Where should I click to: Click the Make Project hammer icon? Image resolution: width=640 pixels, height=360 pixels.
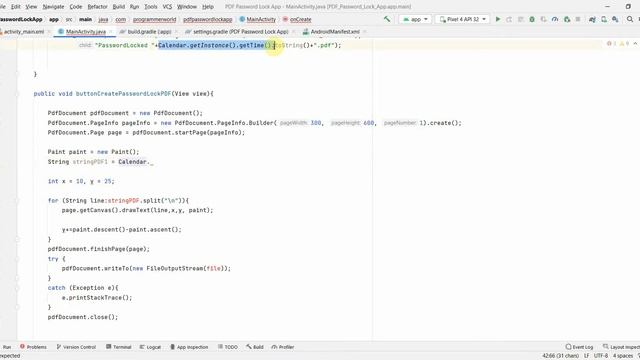point(387,19)
